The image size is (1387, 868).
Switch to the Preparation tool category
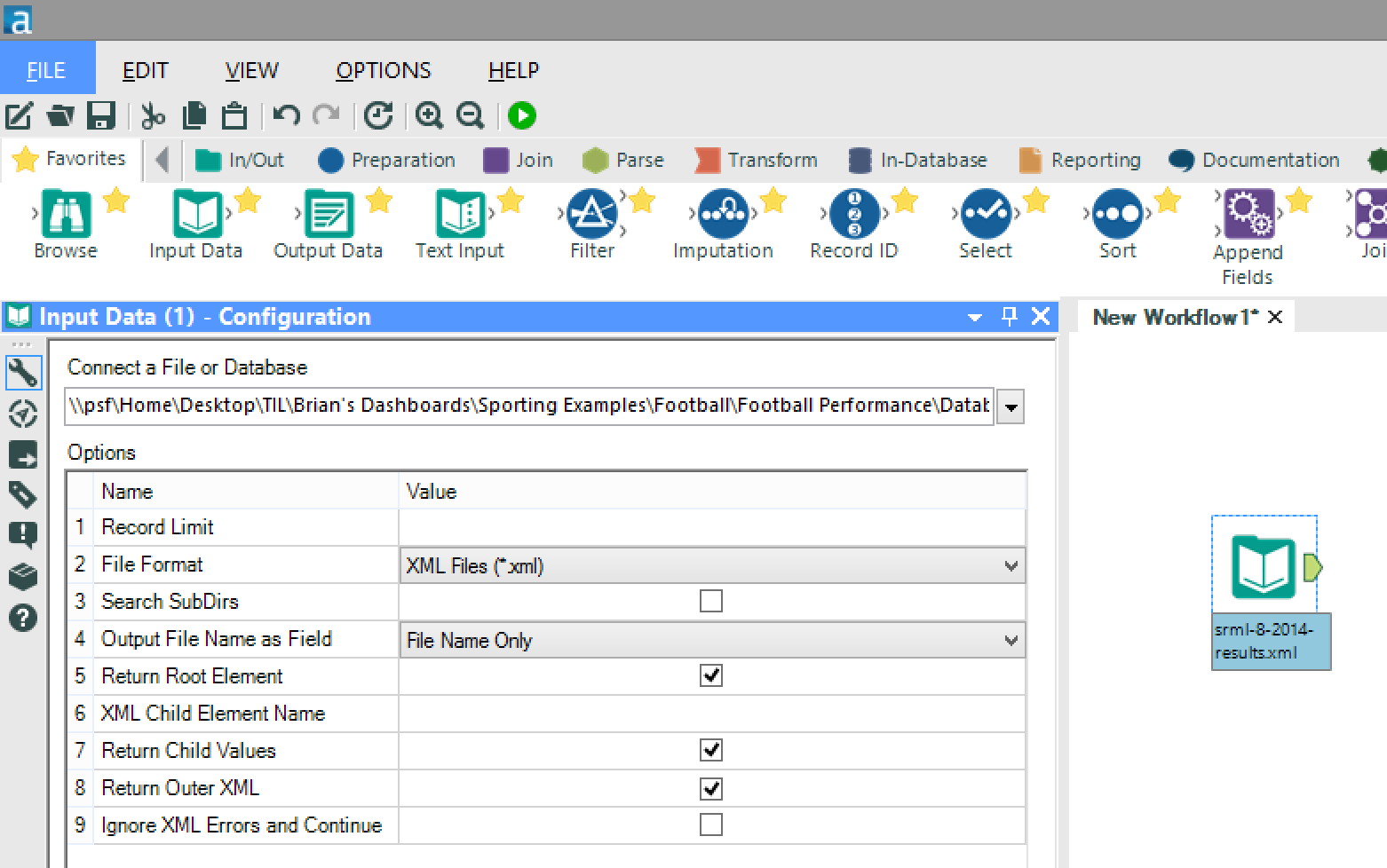(x=386, y=160)
